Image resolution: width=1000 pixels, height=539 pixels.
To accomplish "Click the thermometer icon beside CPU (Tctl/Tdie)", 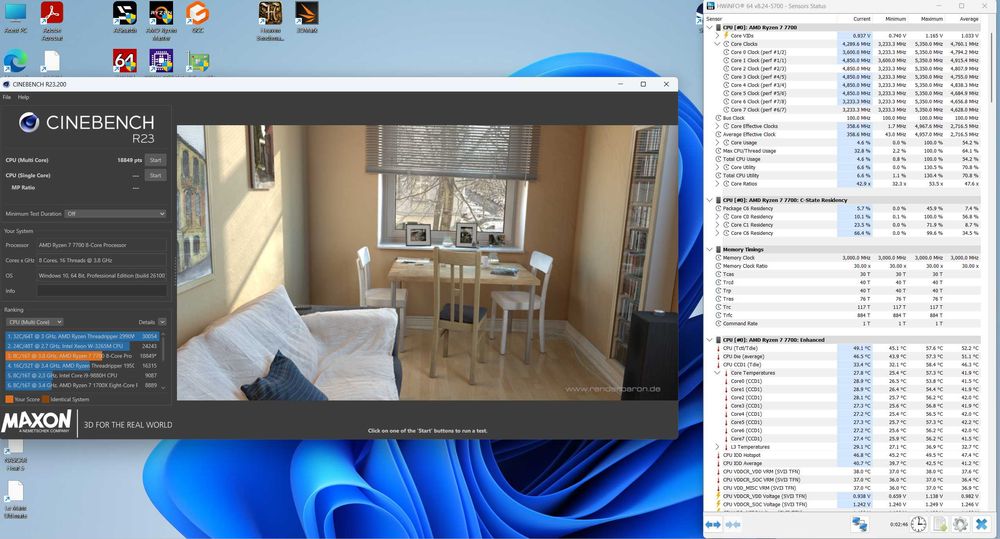I will (x=719, y=348).
